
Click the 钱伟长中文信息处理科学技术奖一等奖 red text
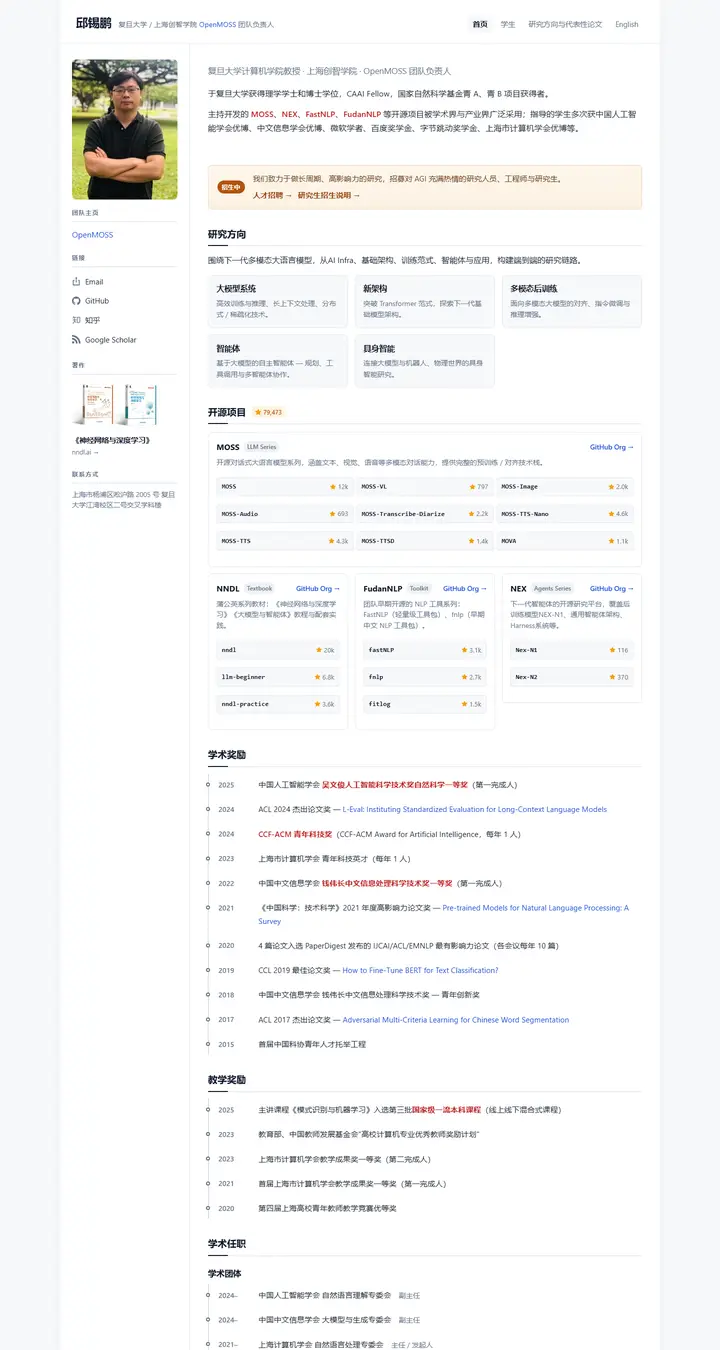pos(387,883)
